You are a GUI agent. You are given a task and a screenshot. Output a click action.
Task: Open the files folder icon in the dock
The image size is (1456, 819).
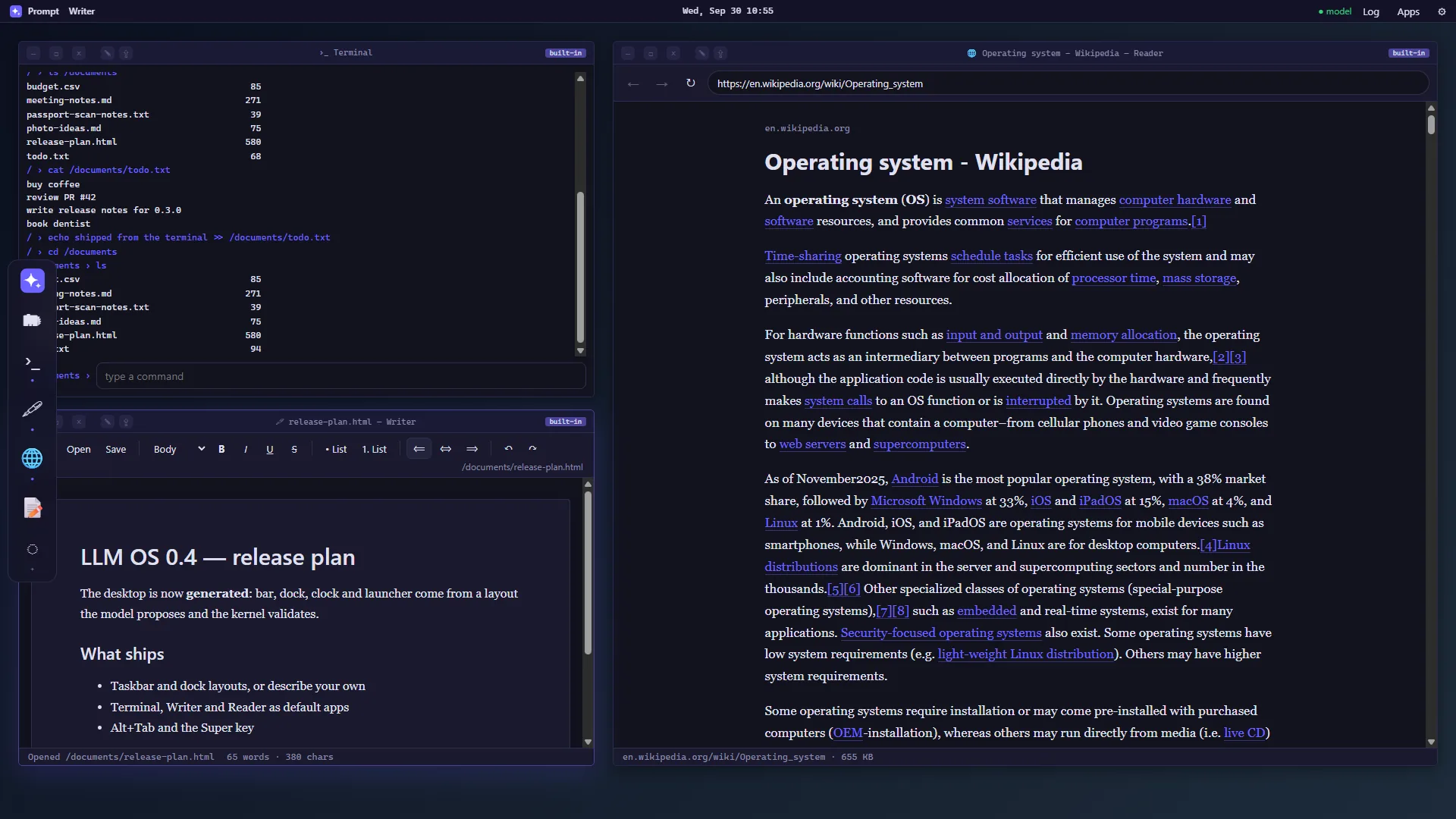(33, 320)
